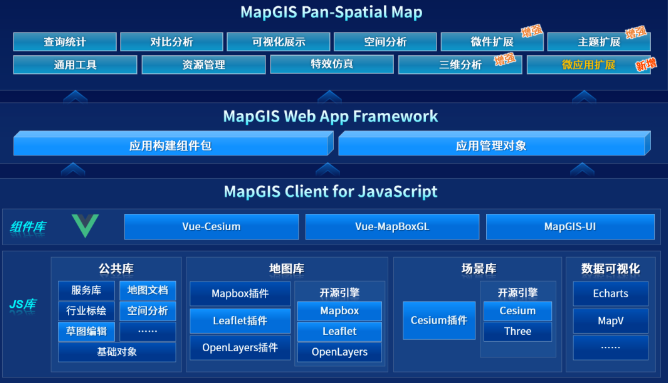668x383 pixels.
Task: Click the ellipsis box under 数据可视化
Action: coord(611,348)
